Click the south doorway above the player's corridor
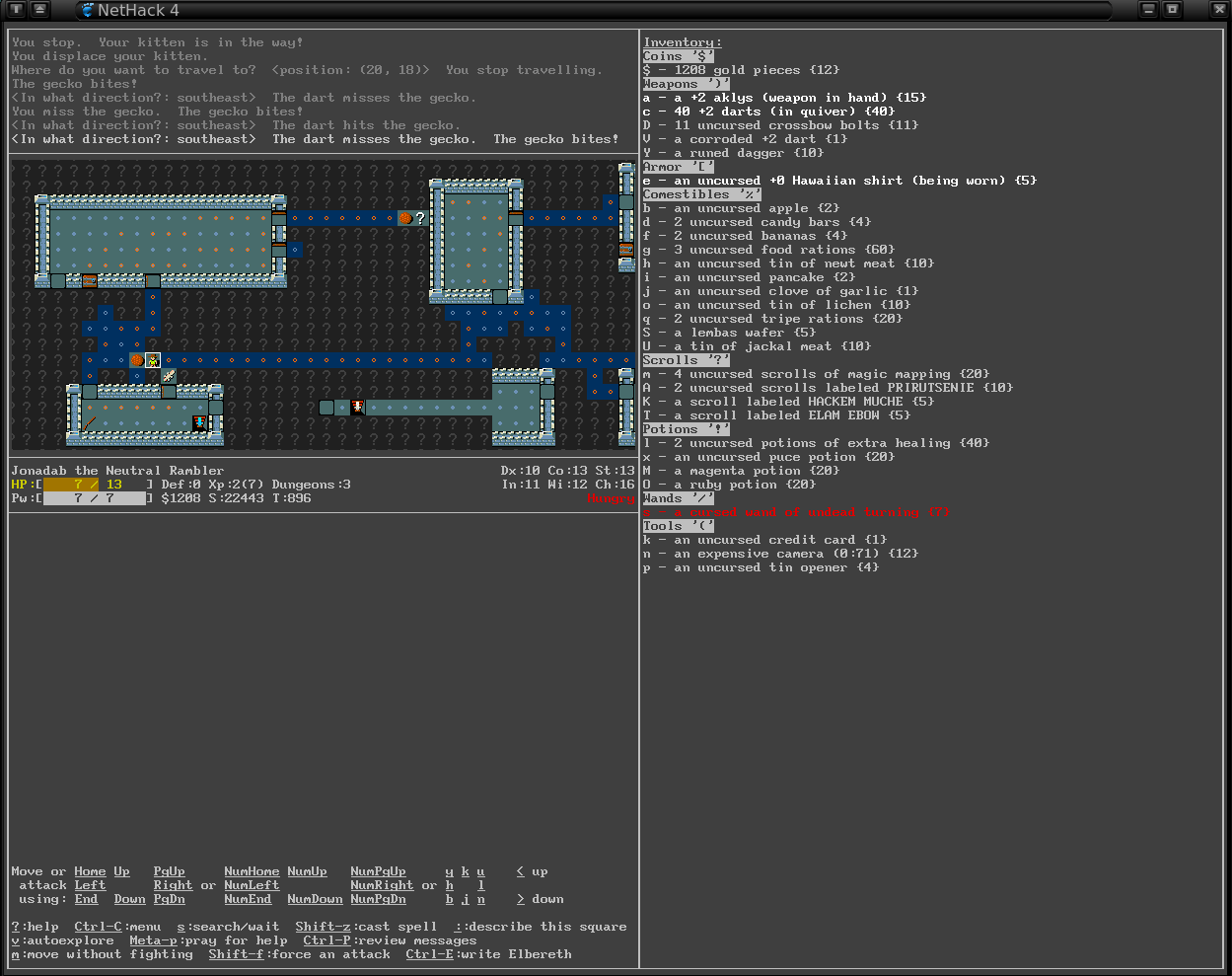The image size is (1232, 976). click(x=153, y=281)
